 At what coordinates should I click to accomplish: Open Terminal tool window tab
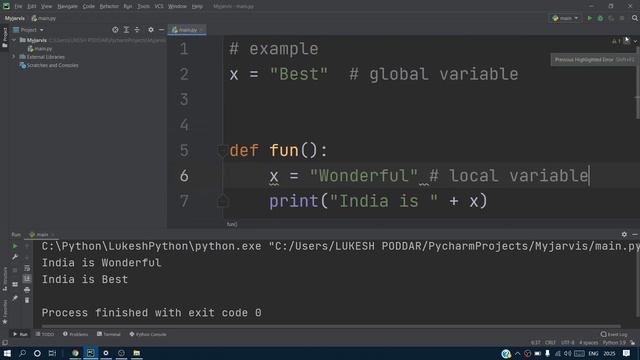coord(109,334)
